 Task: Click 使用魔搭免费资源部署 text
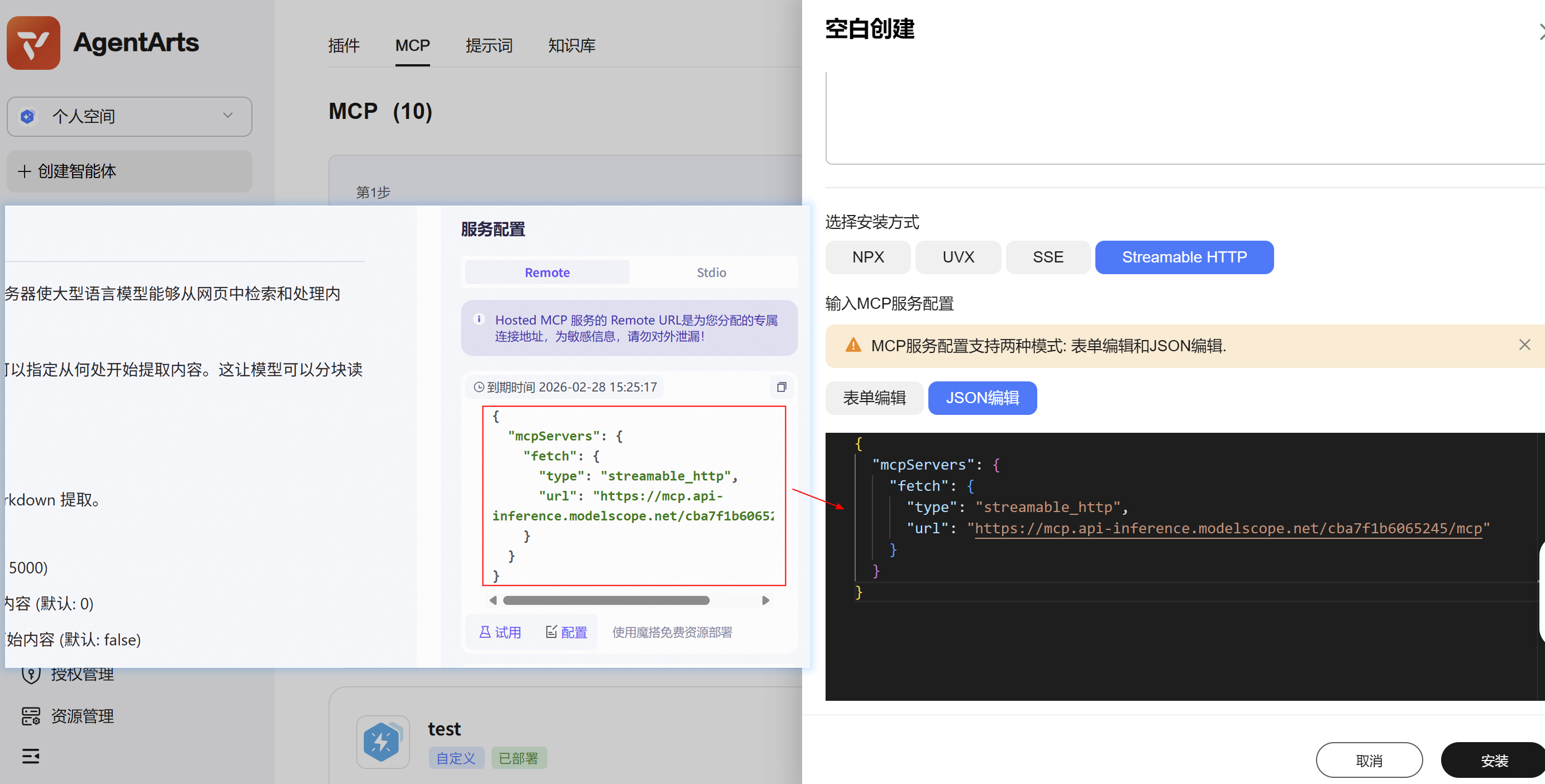(x=672, y=632)
